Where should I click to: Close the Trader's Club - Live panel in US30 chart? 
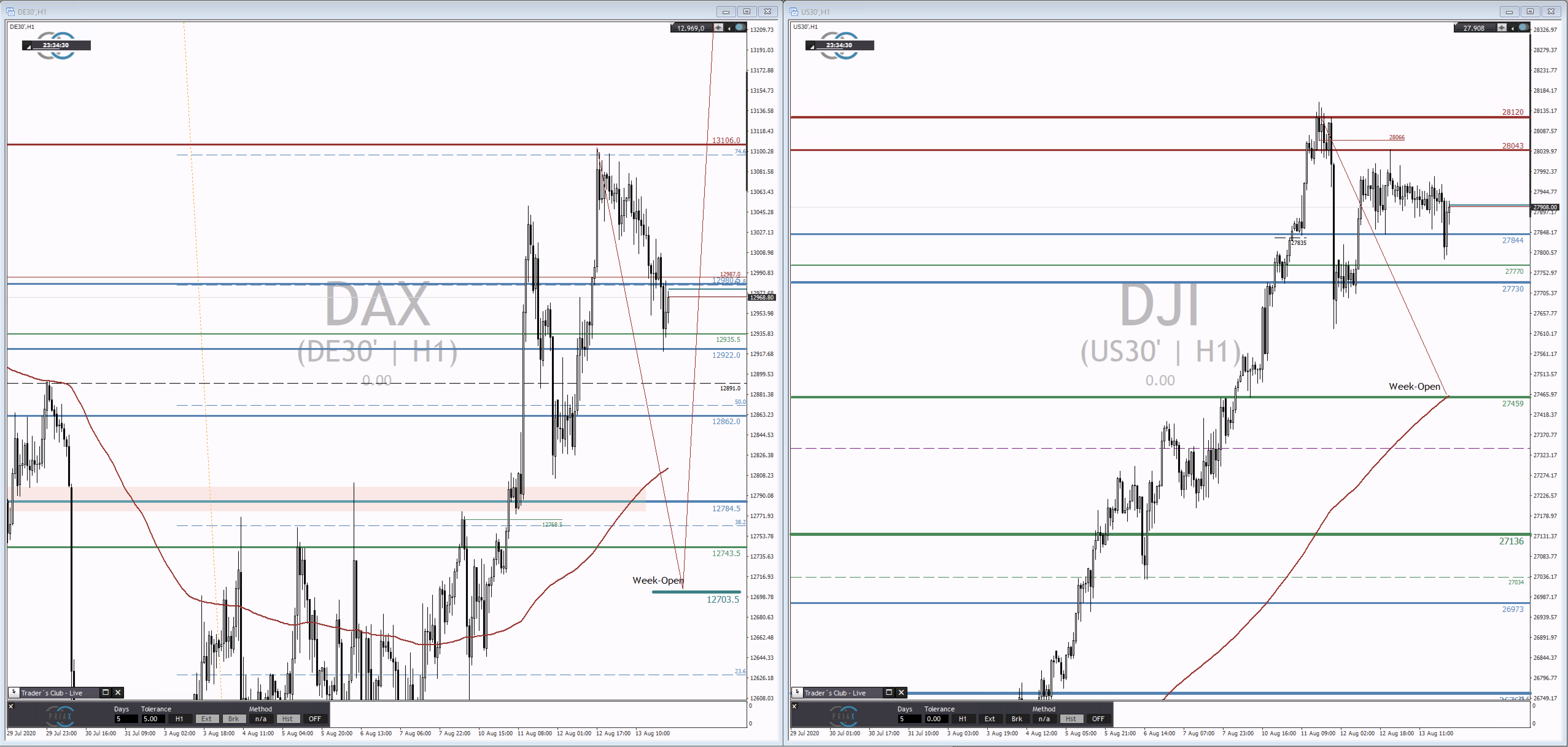click(902, 692)
